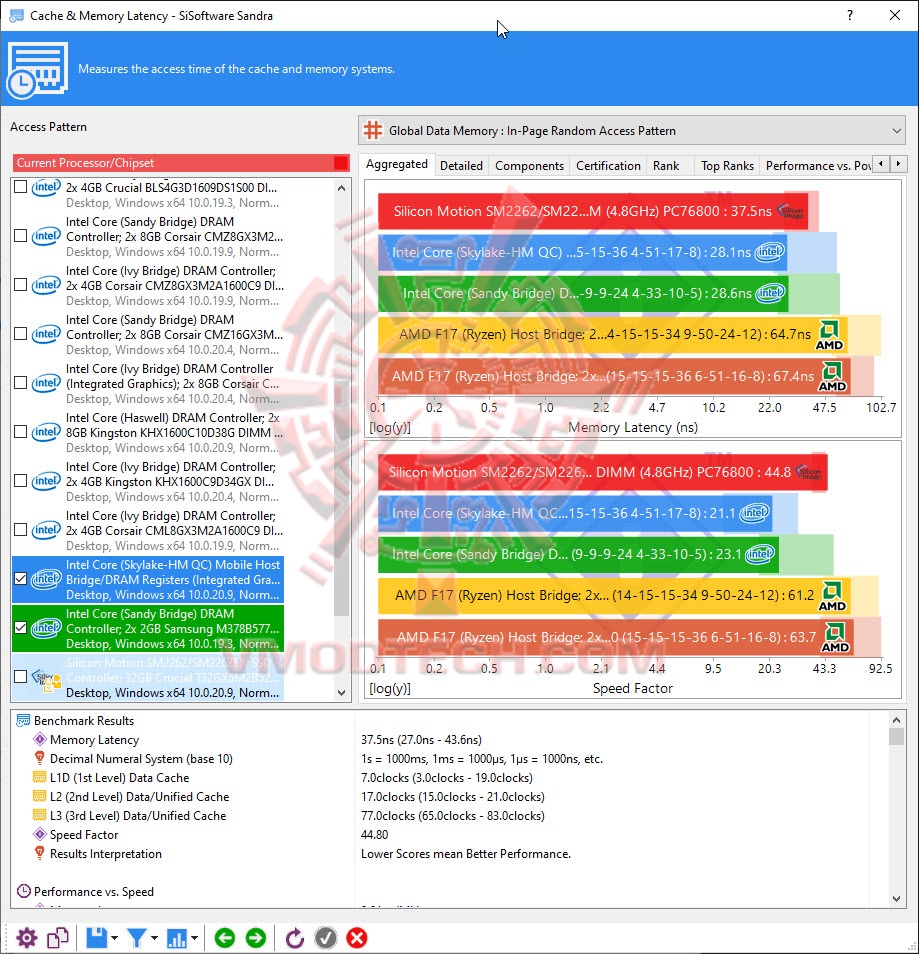919x954 pixels.
Task: Click the refresh results icon
Action: click(295, 938)
